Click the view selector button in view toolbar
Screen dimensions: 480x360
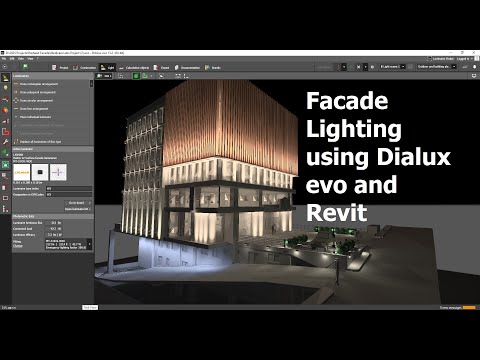point(104,76)
